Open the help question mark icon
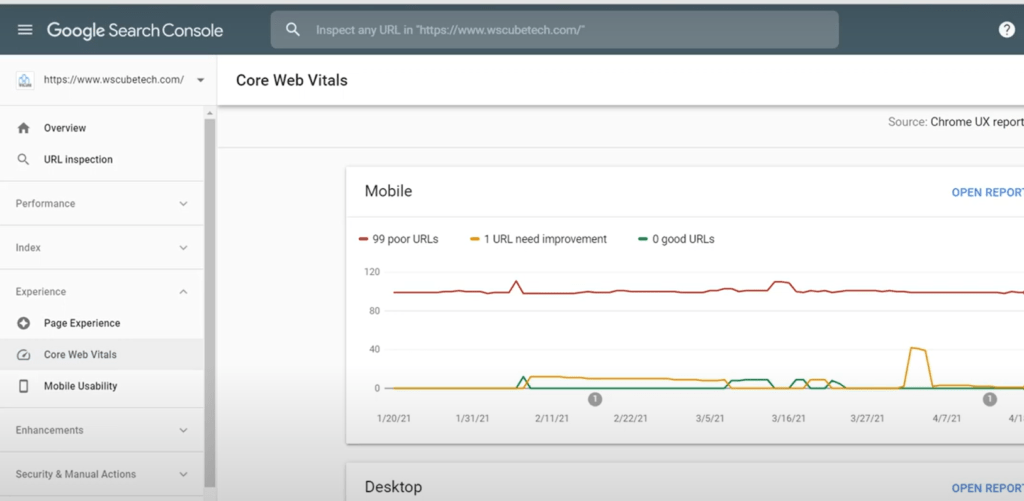This screenshot has height=501, width=1024. (x=1006, y=29)
